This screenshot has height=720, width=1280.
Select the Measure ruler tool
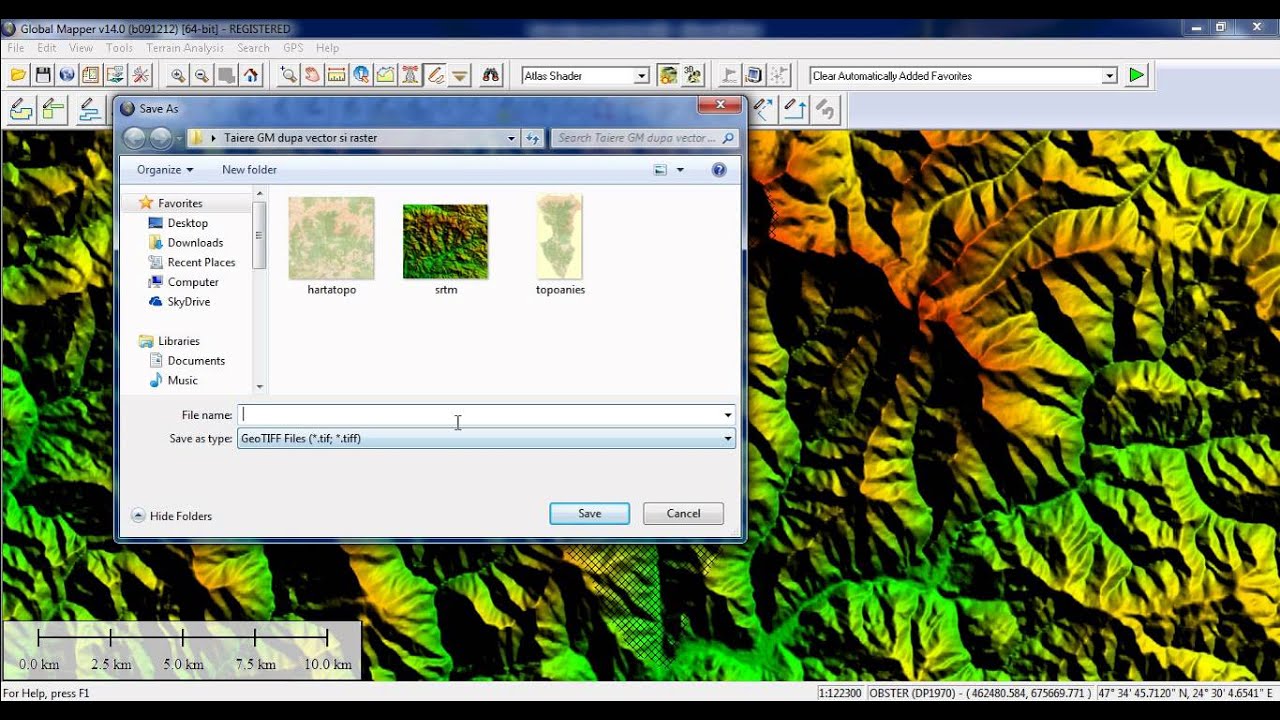click(x=336, y=75)
